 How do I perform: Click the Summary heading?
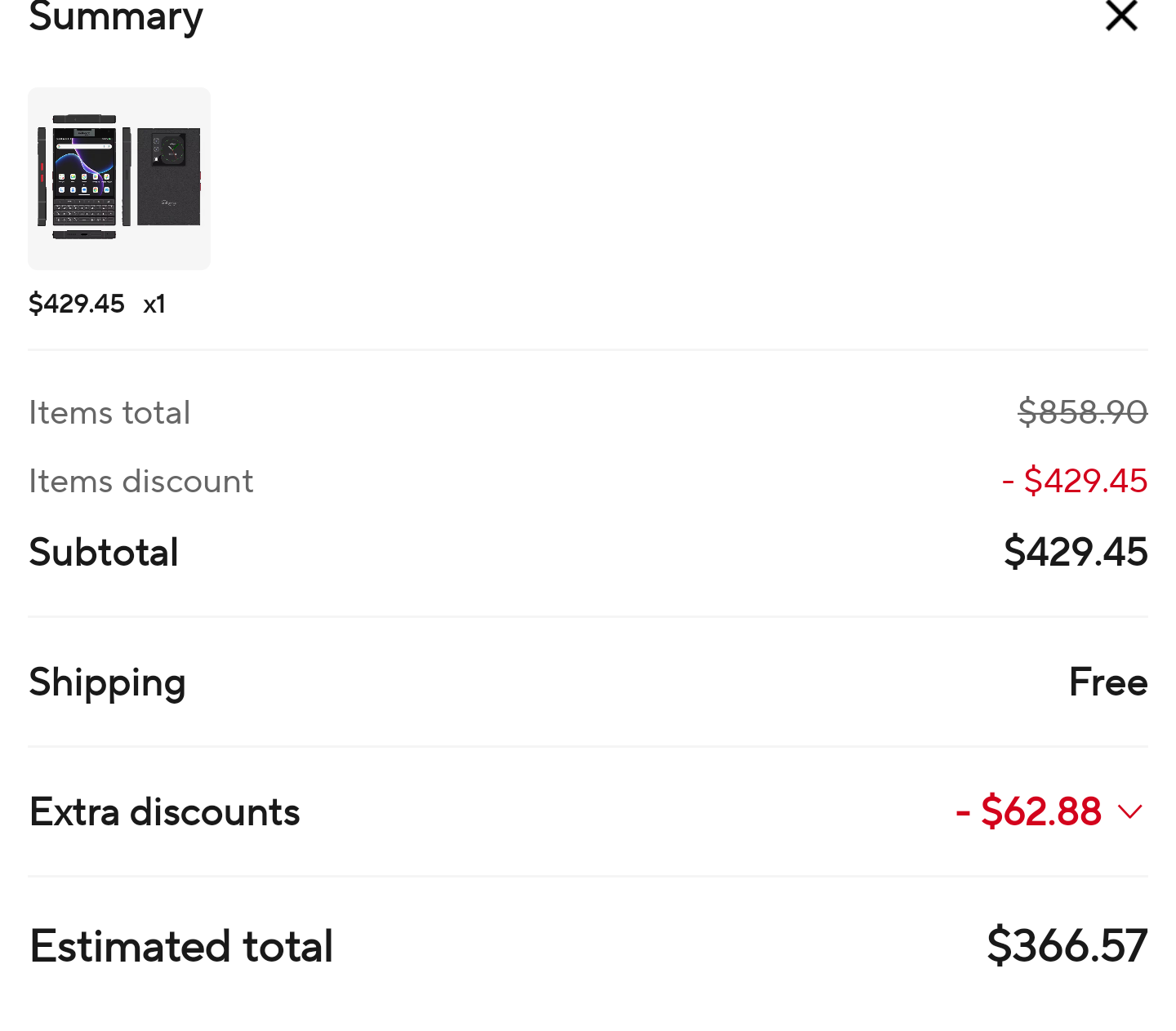point(116,16)
